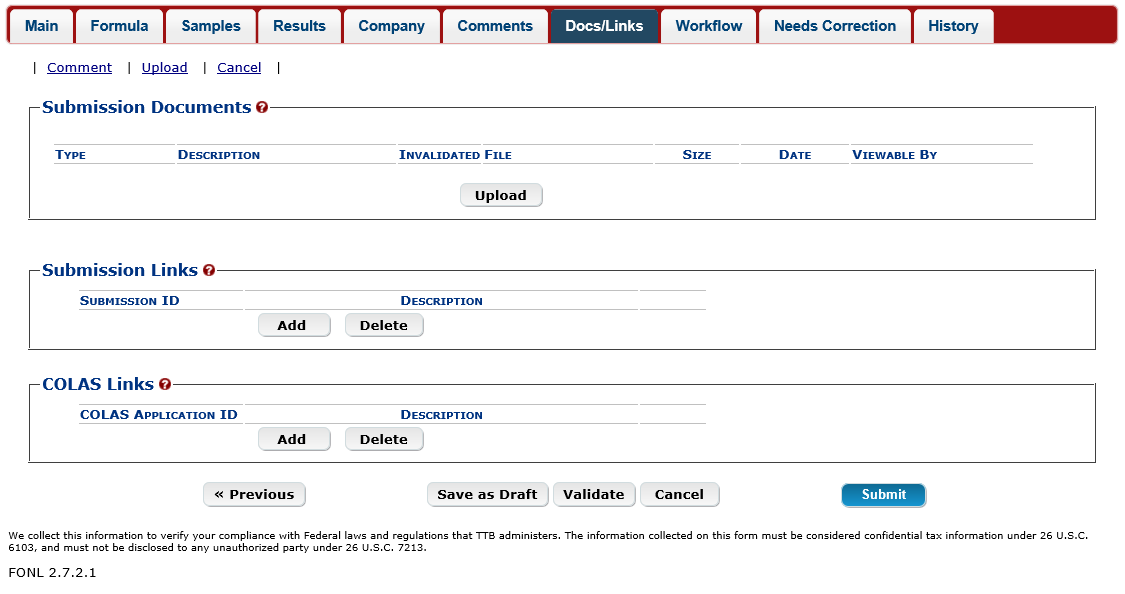Image resolution: width=1125 pixels, height=594 pixels.
Task: Switch to the Main tab
Action: pos(41,26)
